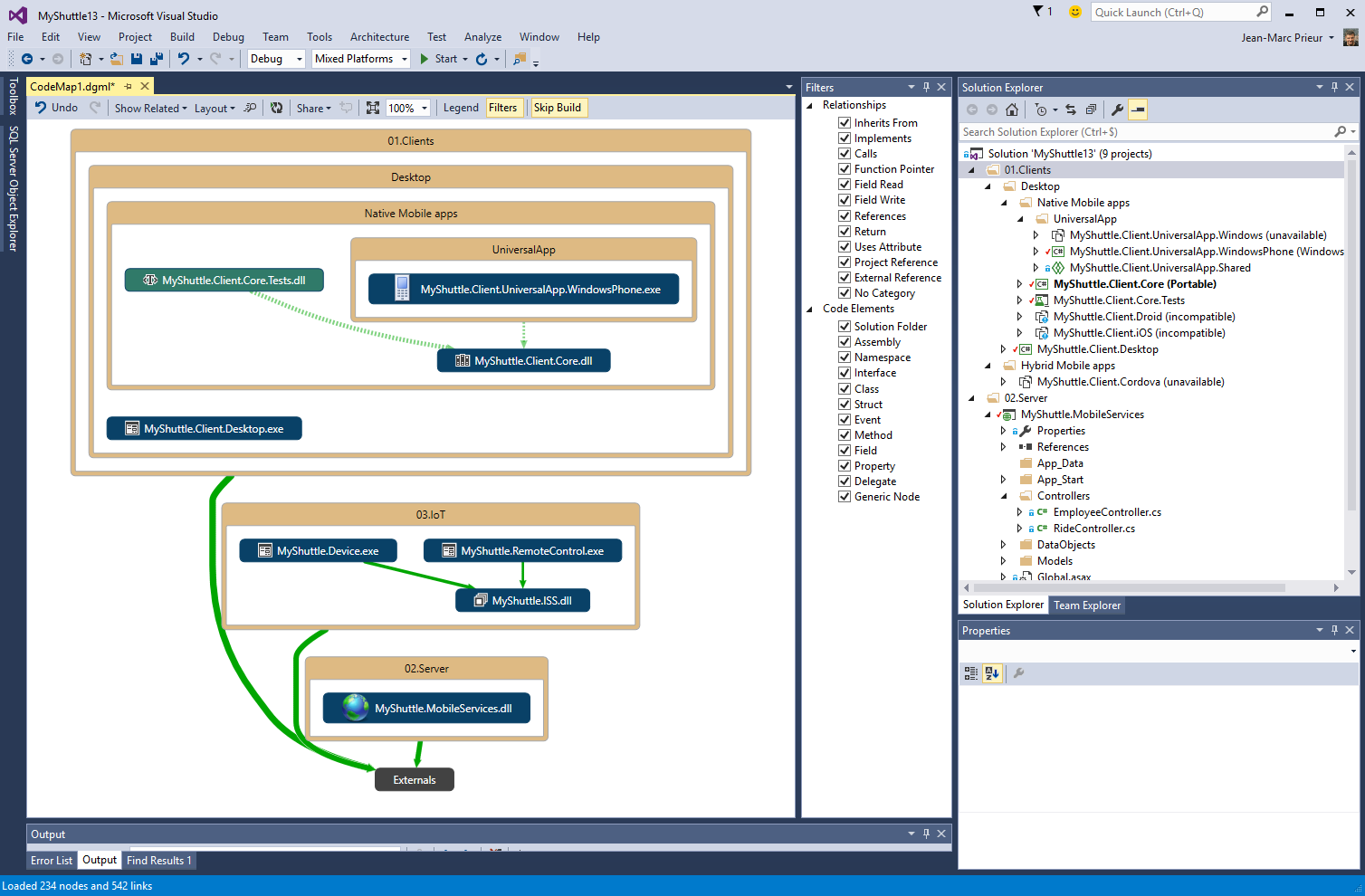Open the Architecture menu
This screenshot has height=896, width=1365.
(x=379, y=37)
